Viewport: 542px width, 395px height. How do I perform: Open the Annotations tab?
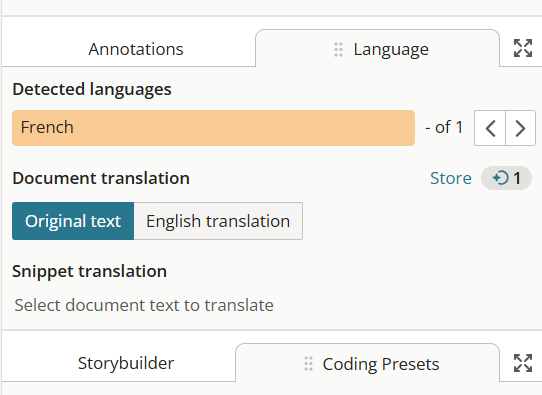point(136,49)
